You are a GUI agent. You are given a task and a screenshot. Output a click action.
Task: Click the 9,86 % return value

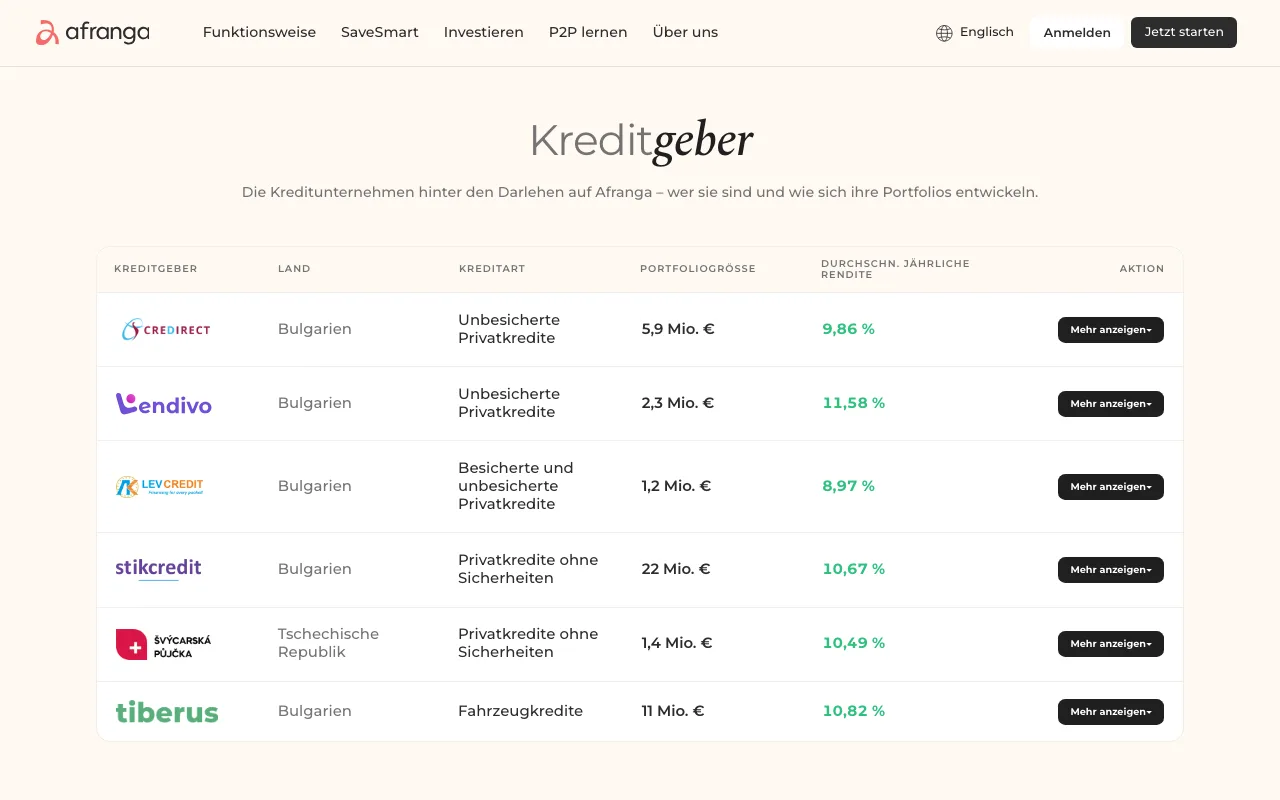click(x=849, y=329)
